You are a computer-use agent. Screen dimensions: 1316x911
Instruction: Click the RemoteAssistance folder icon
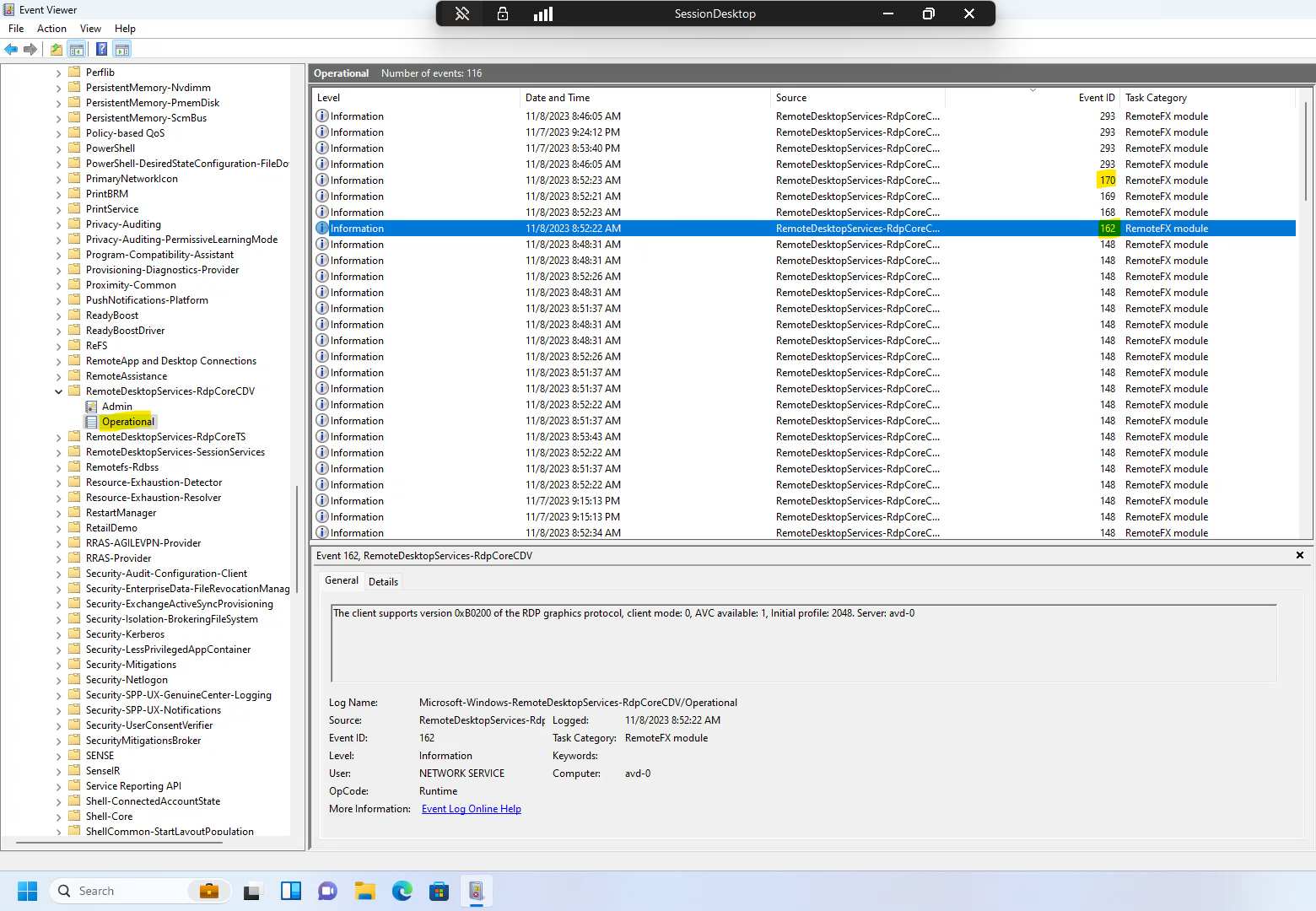click(74, 376)
